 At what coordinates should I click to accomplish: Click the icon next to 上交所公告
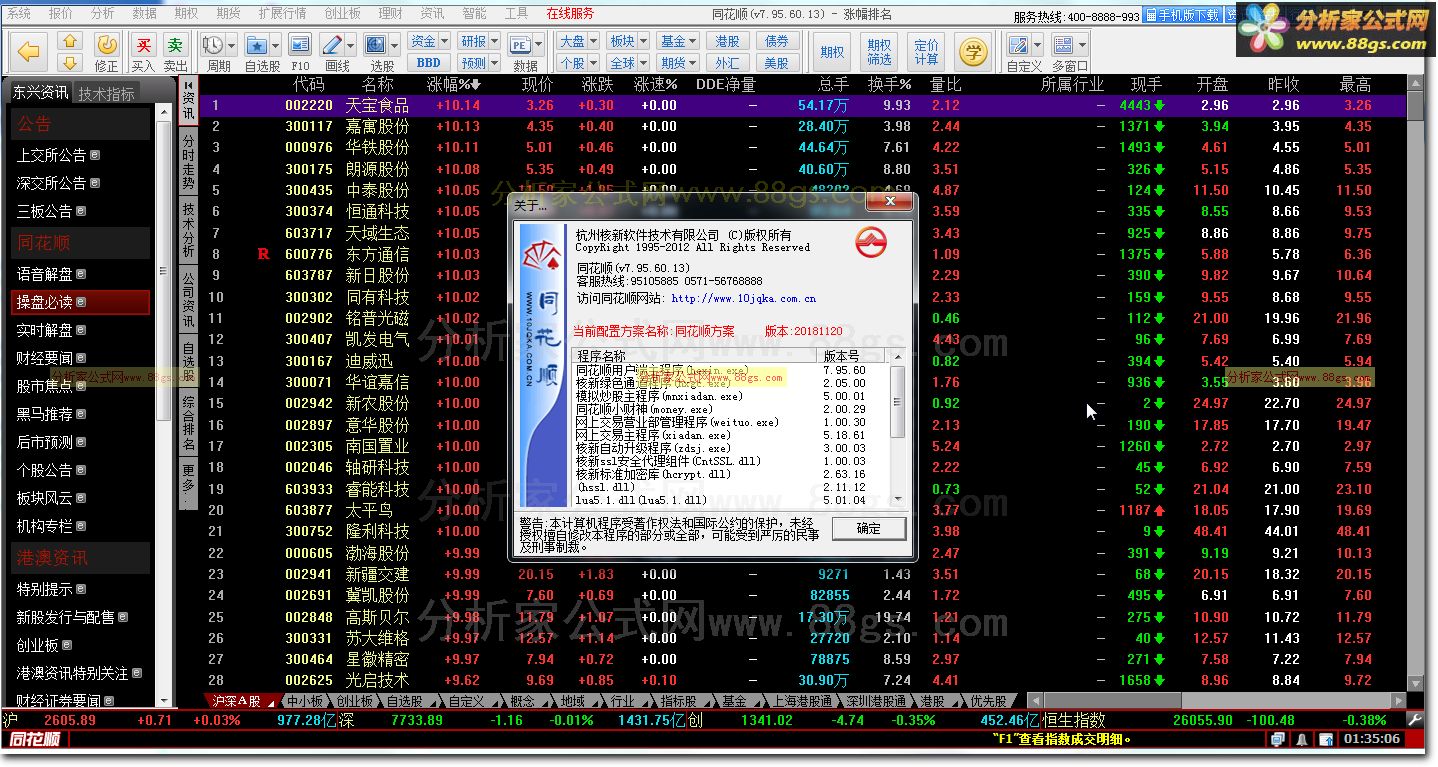pyautogui.click(x=95, y=155)
